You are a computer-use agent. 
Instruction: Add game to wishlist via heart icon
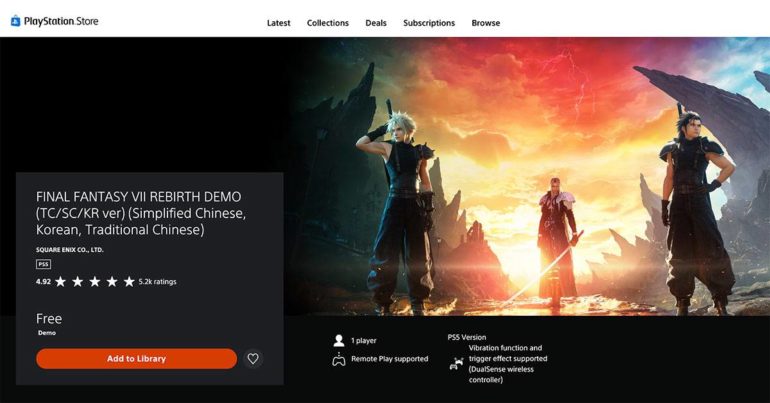click(x=253, y=359)
